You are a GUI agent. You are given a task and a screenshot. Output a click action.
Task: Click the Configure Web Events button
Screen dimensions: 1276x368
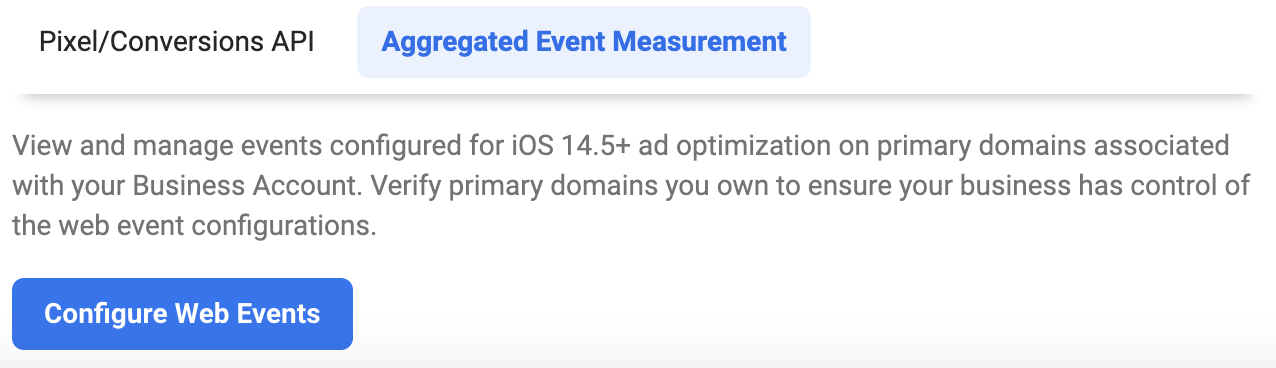[182, 314]
